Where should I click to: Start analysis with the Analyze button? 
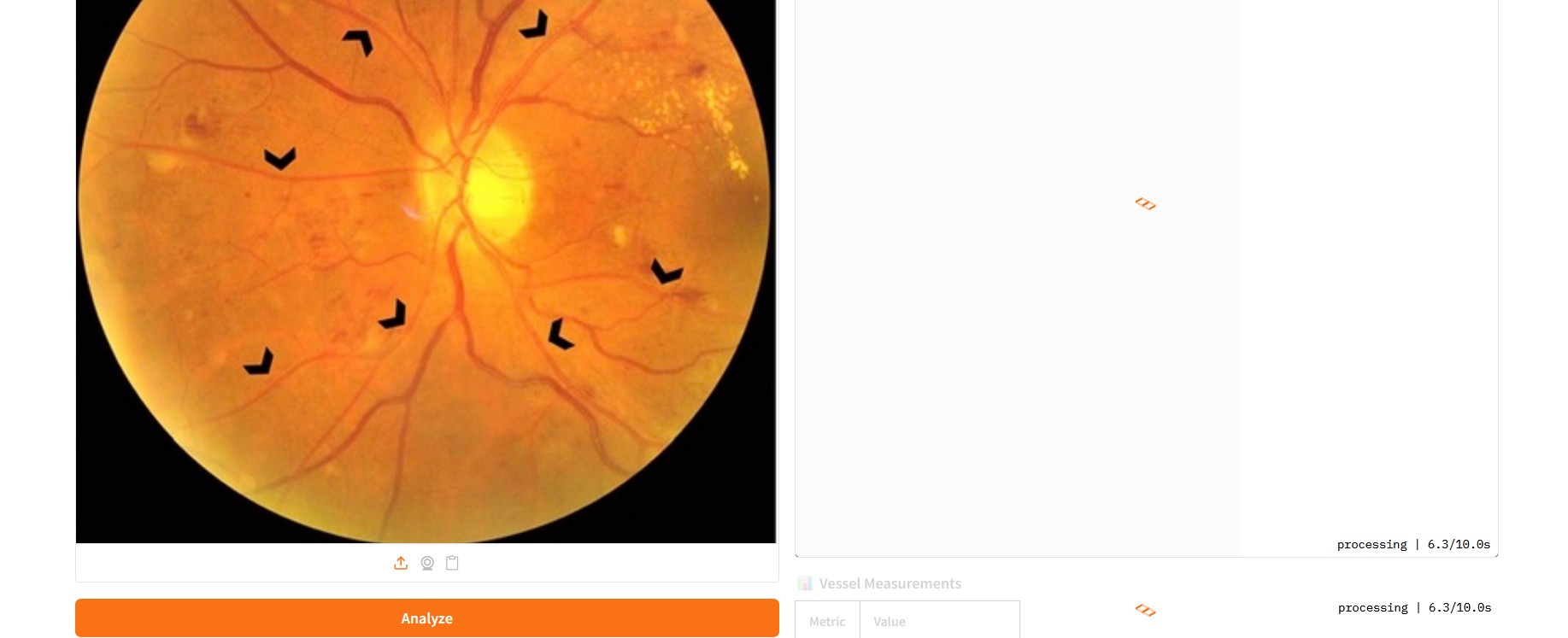[x=427, y=618]
